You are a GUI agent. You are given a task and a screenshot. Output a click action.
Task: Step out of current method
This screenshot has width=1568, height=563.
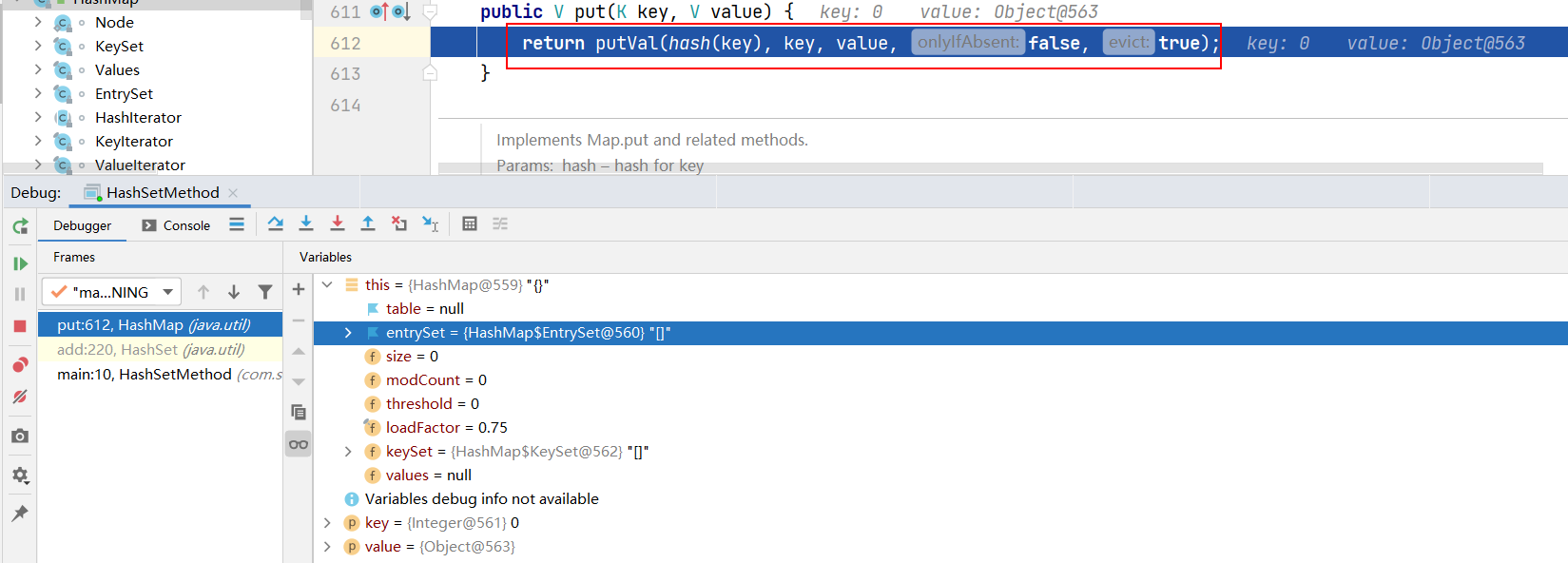pos(368,223)
